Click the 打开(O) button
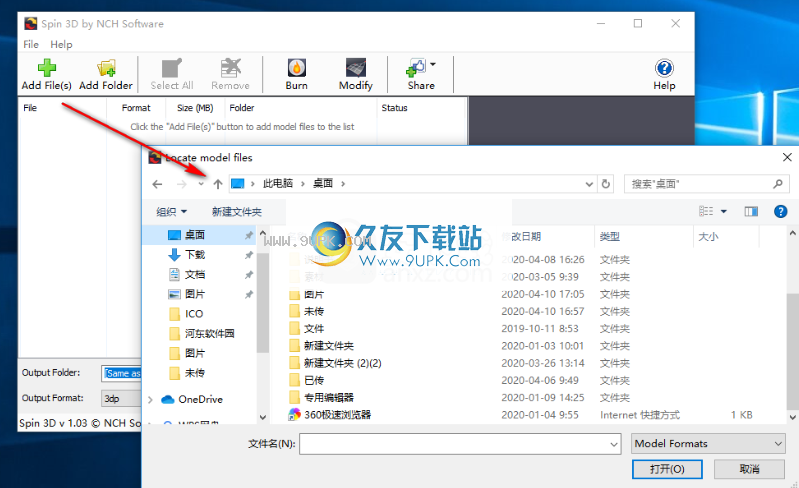 pyautogui.click(x=667, y=469)
